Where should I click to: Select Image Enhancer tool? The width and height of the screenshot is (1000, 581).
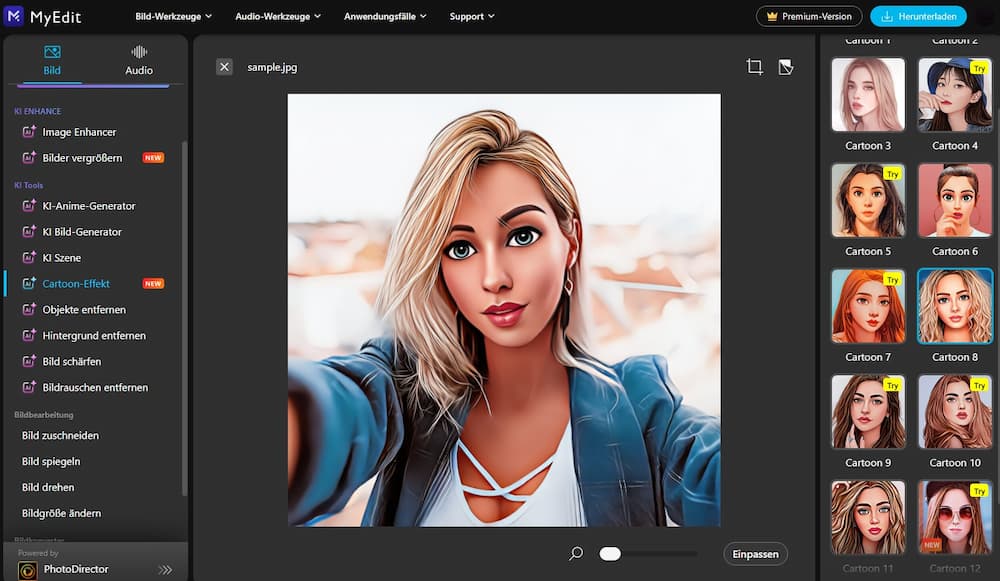click(x=79, y=132)
